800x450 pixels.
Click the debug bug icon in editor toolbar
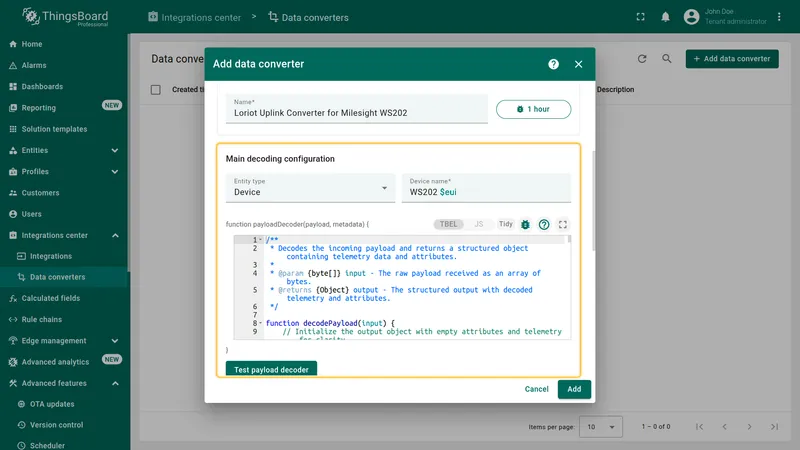pyautogui.click(x=525, y=224)
